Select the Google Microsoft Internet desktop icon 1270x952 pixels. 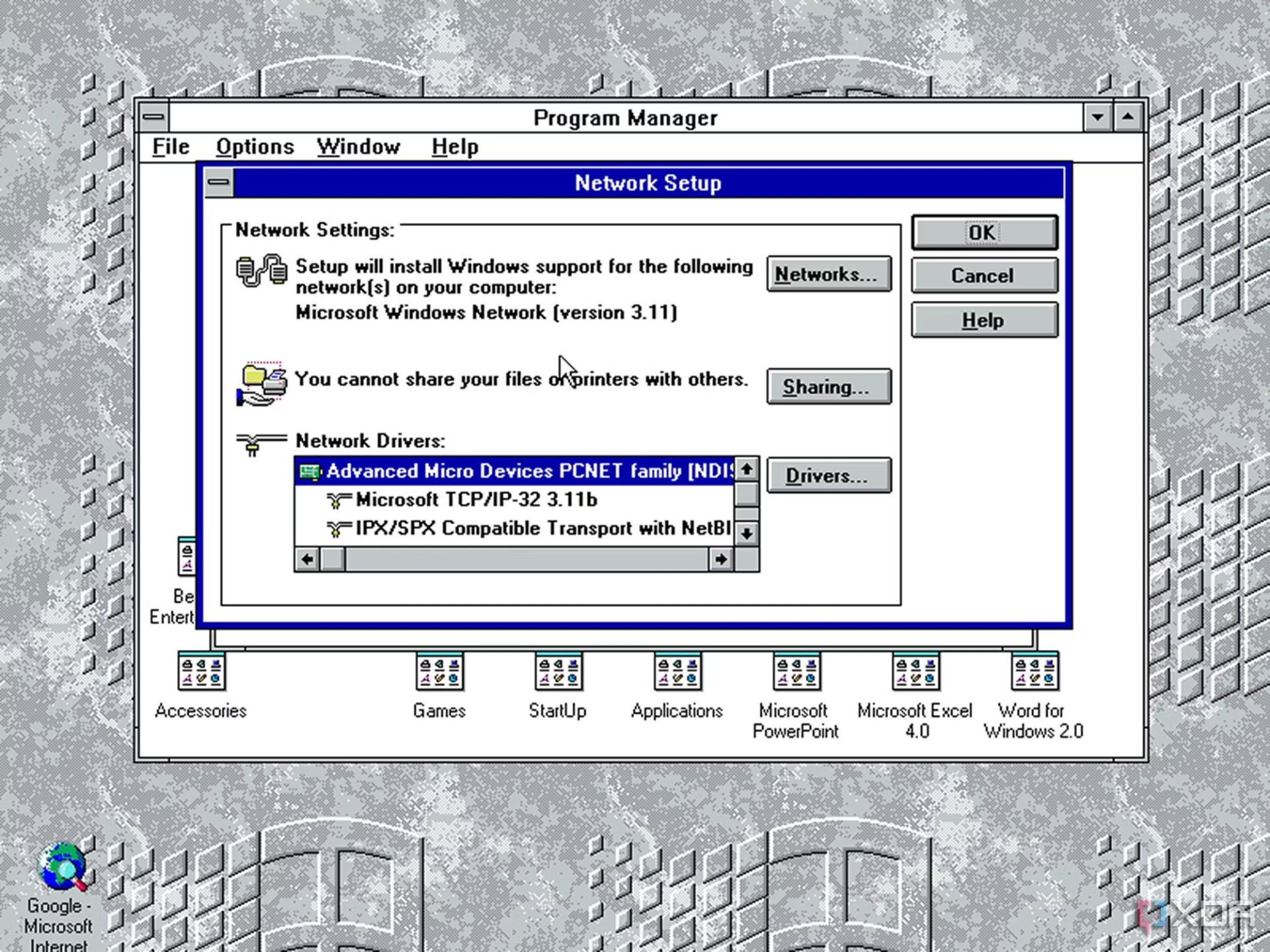tap(62, 866)
